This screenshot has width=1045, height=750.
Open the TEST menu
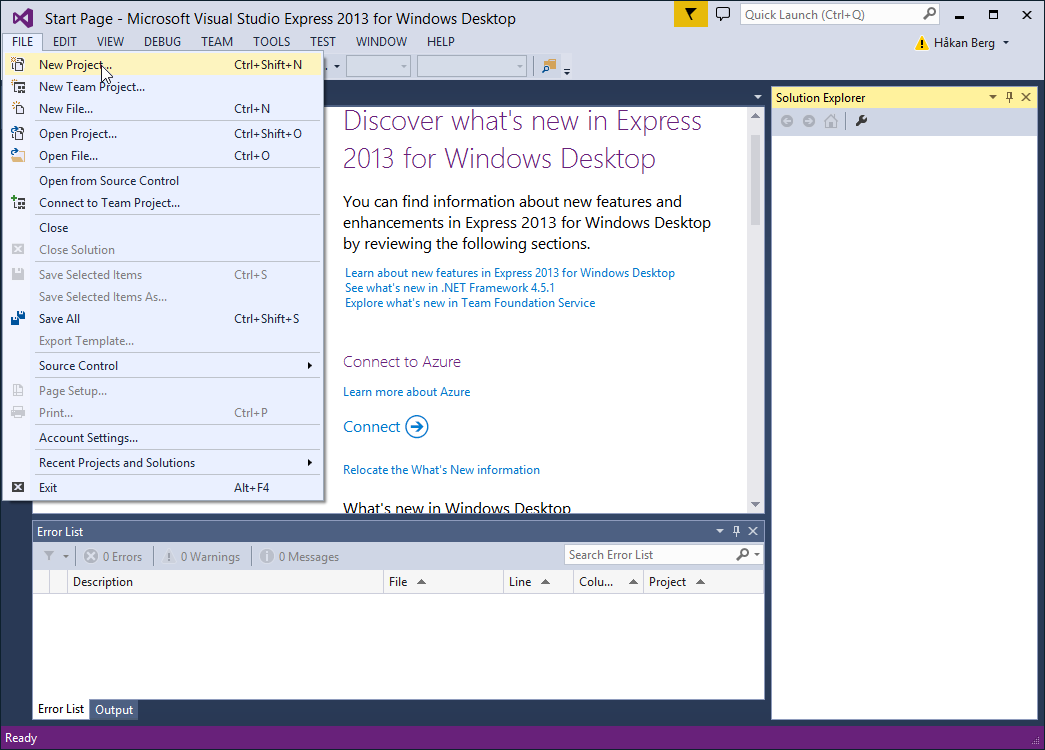click(323, 41)
